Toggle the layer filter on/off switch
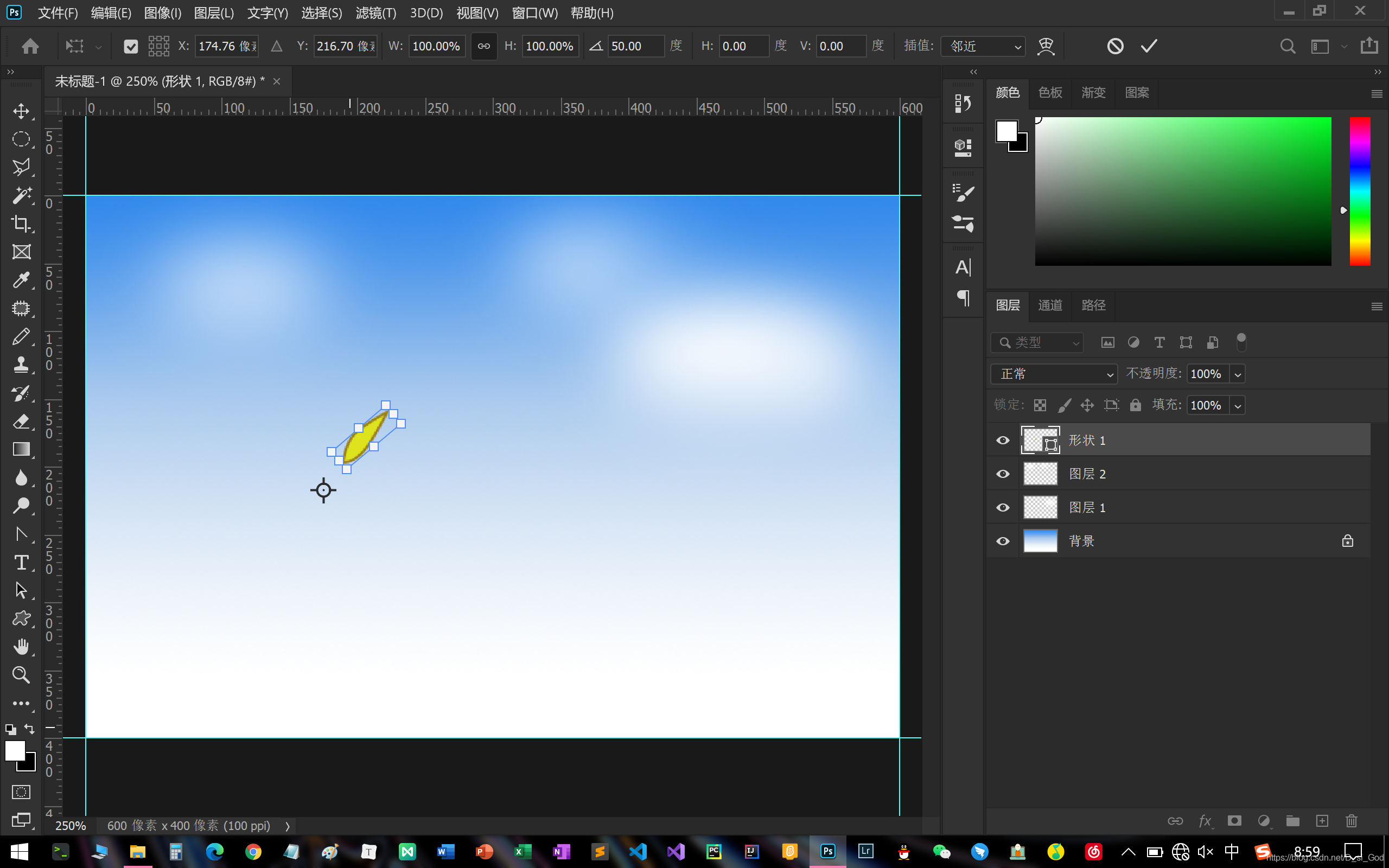 (1241, 342)
